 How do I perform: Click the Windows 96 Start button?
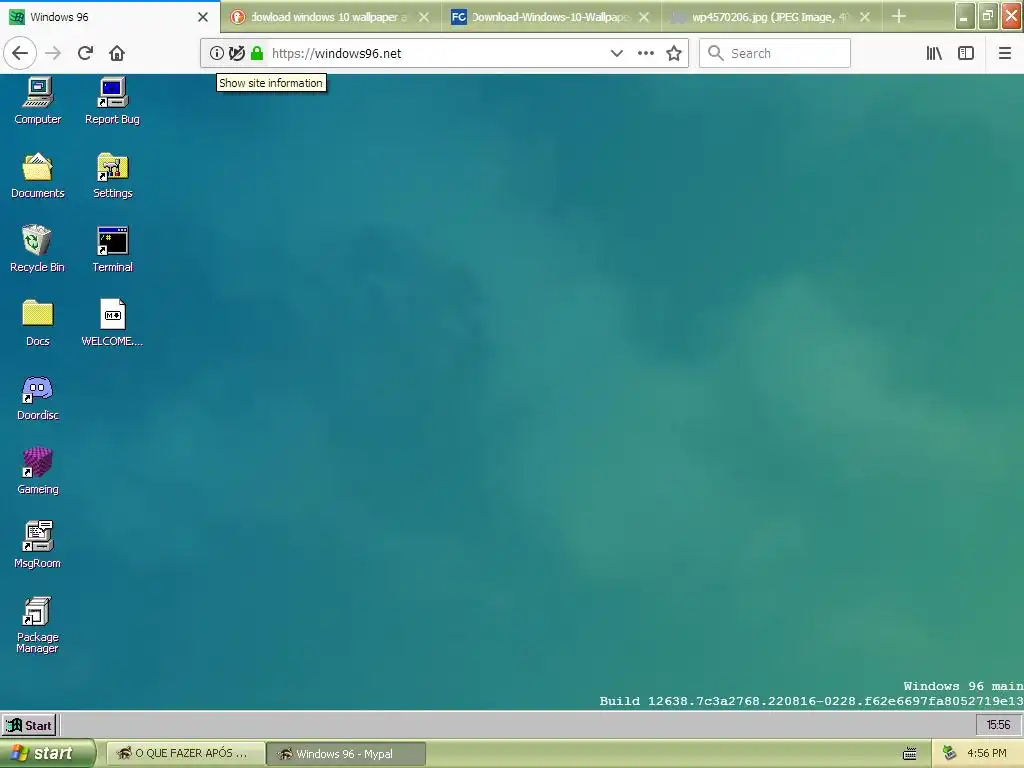(29, 725)
